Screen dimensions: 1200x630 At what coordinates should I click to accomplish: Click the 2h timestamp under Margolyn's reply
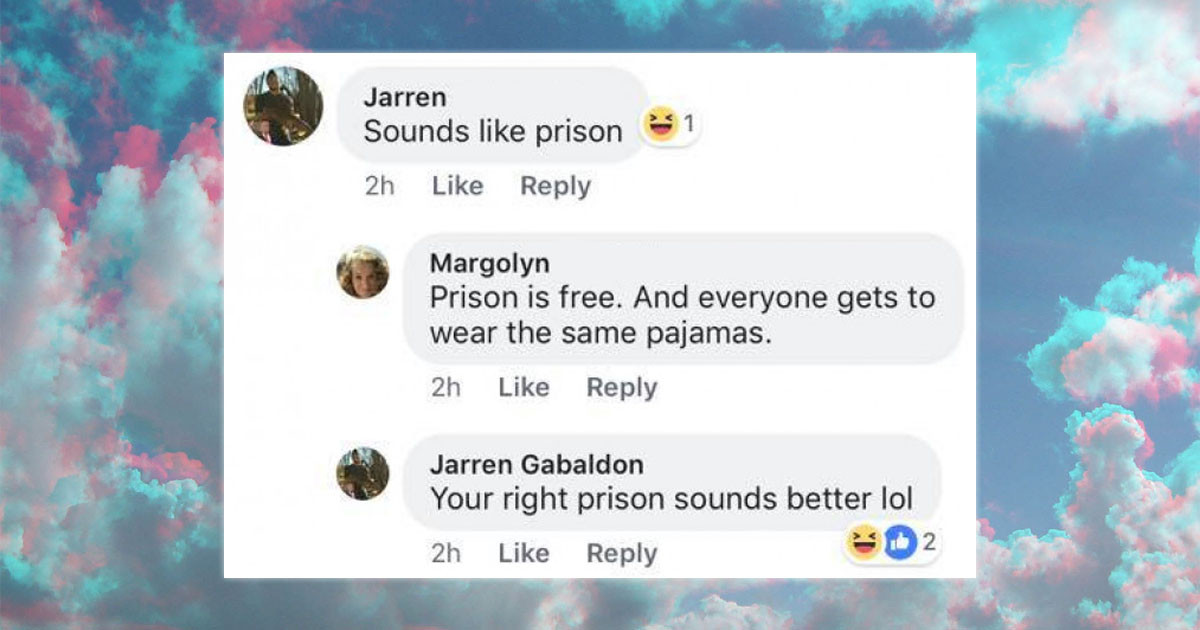click(446, 388)
